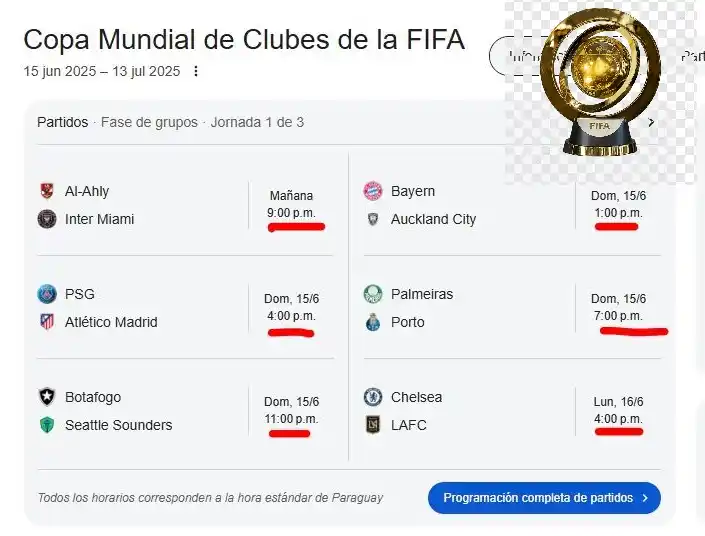This screenshot has height=536, width=705.
Task: Click the Seattle Sounders green logo
Action: pyautogui.click(x=47, y=425)
